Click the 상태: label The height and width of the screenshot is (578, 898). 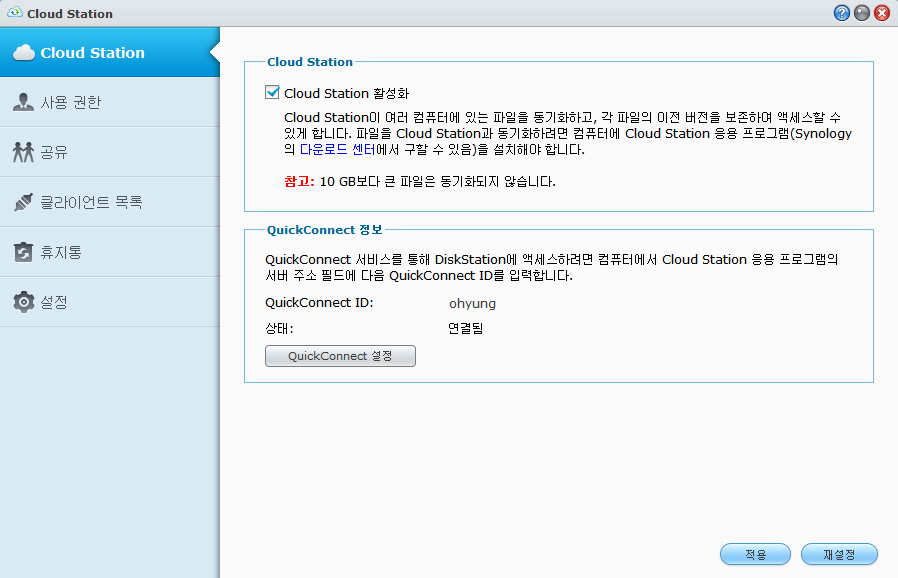pyautogui.click(x=279, y=328)
